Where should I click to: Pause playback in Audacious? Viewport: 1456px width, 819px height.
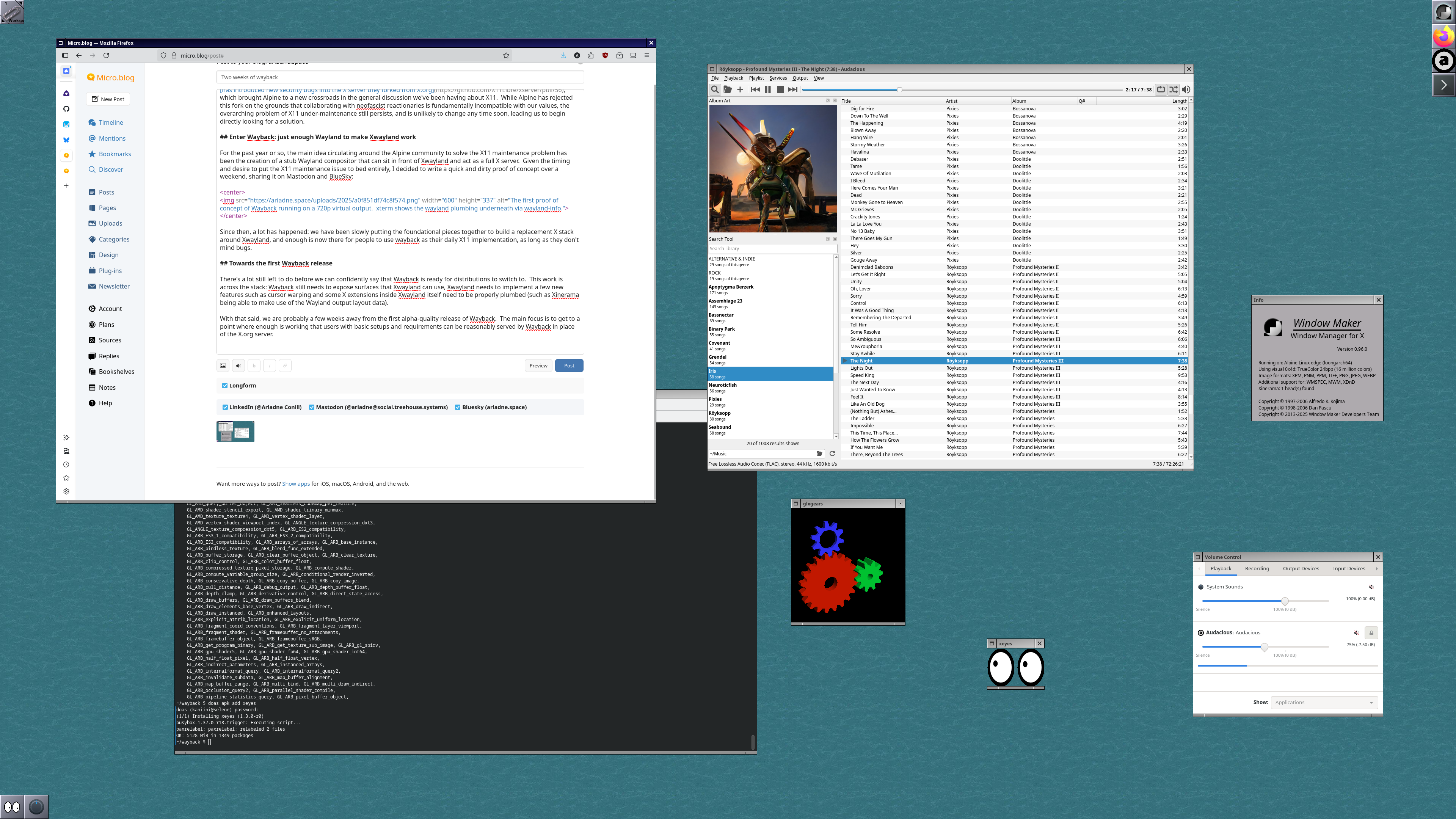[x=767, y=89]
